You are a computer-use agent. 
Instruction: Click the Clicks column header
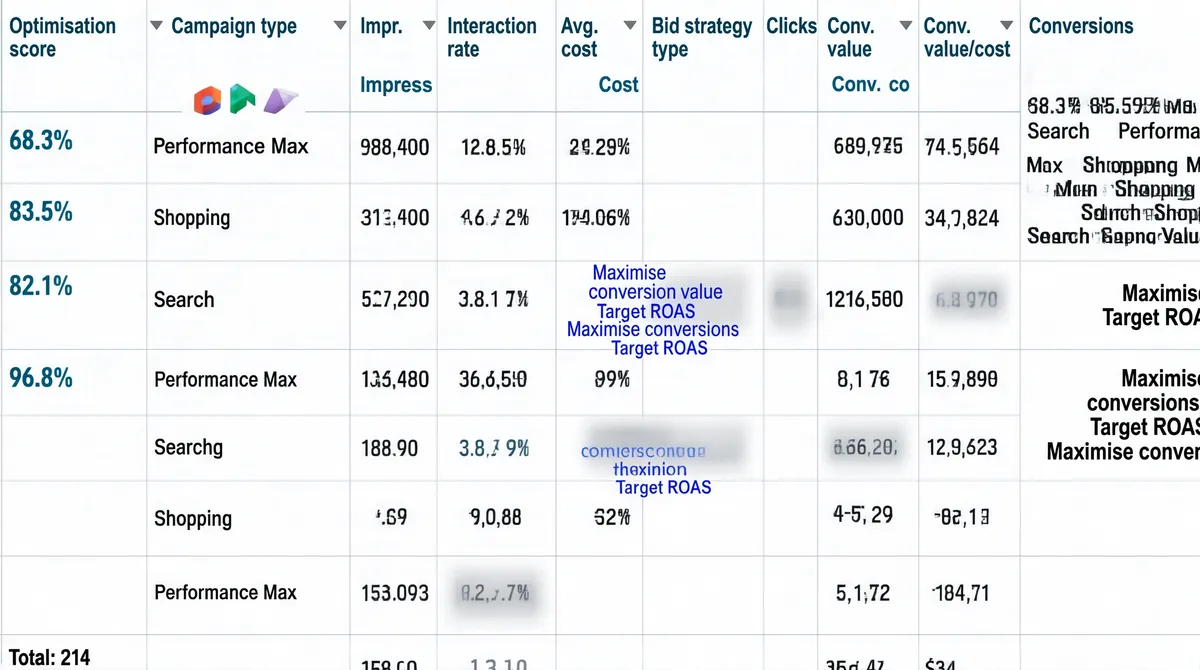coord(791,26)
